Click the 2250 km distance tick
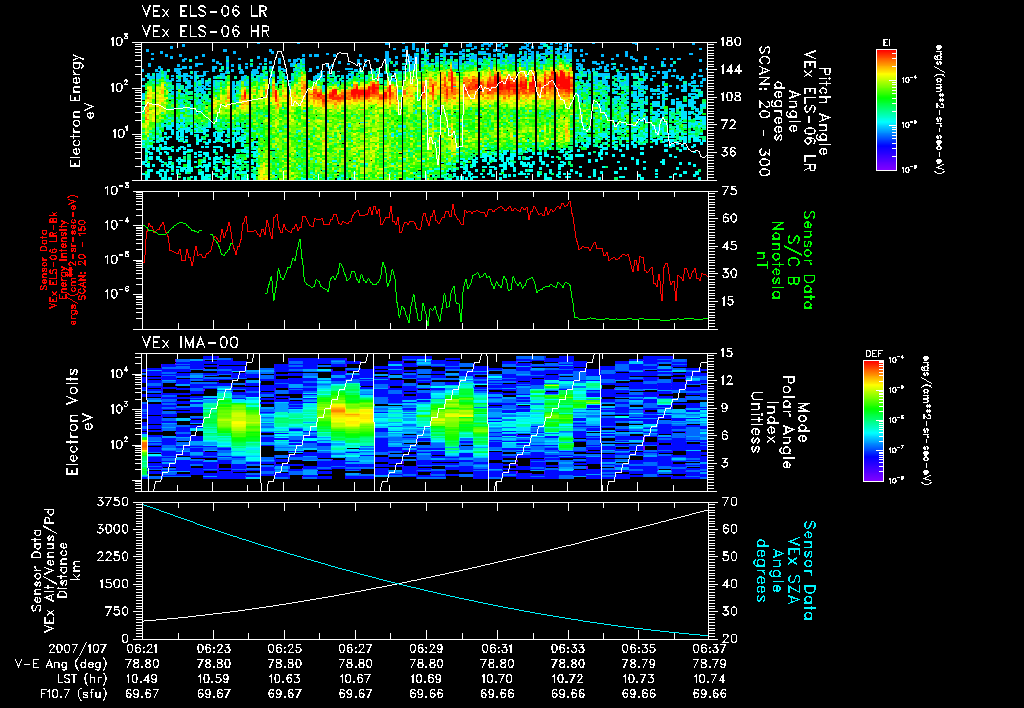 pos(114,556)
